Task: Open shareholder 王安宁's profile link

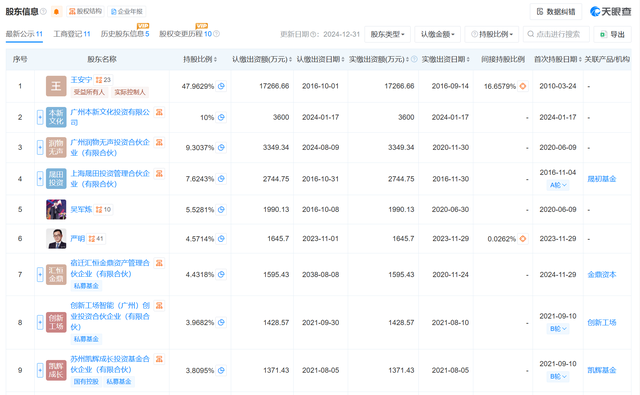Action: click(x=81, y=80)
